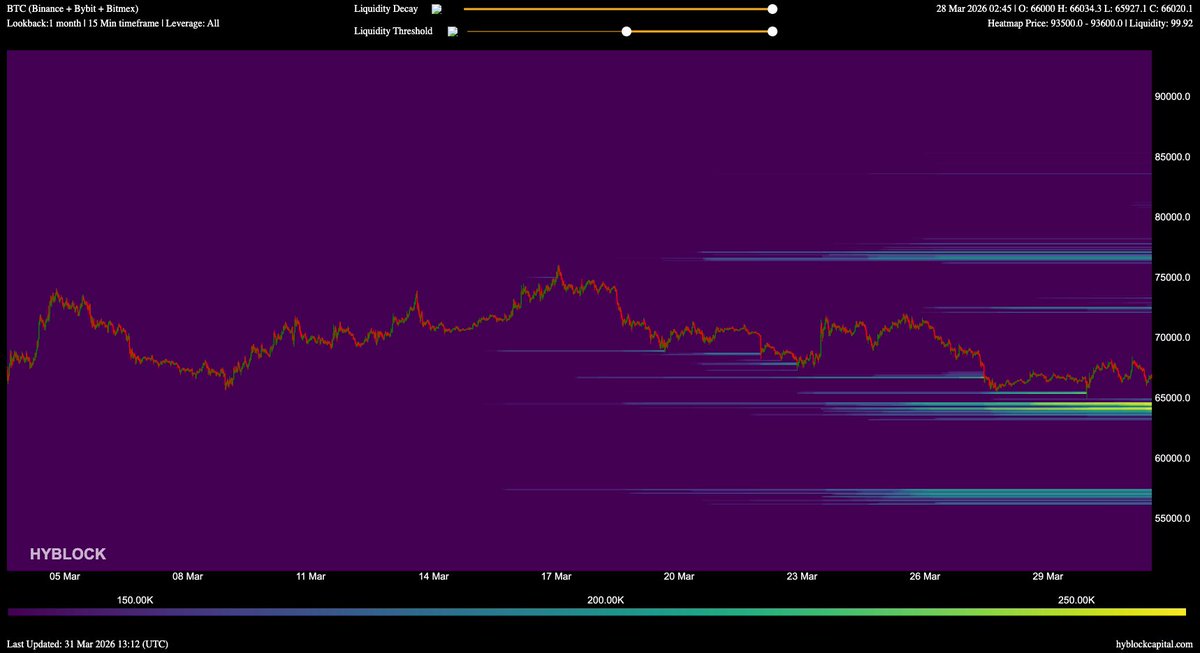Click the 250.00K mark on color scale
This screenshot has height=653, width=1200.
(1077, 600)
